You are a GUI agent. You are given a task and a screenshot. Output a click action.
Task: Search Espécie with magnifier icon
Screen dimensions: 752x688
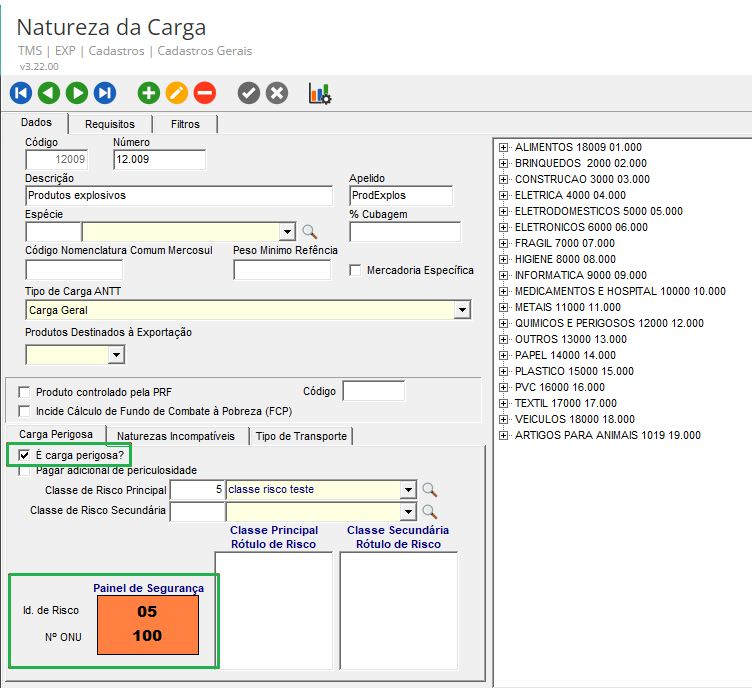tap(310, 232)
